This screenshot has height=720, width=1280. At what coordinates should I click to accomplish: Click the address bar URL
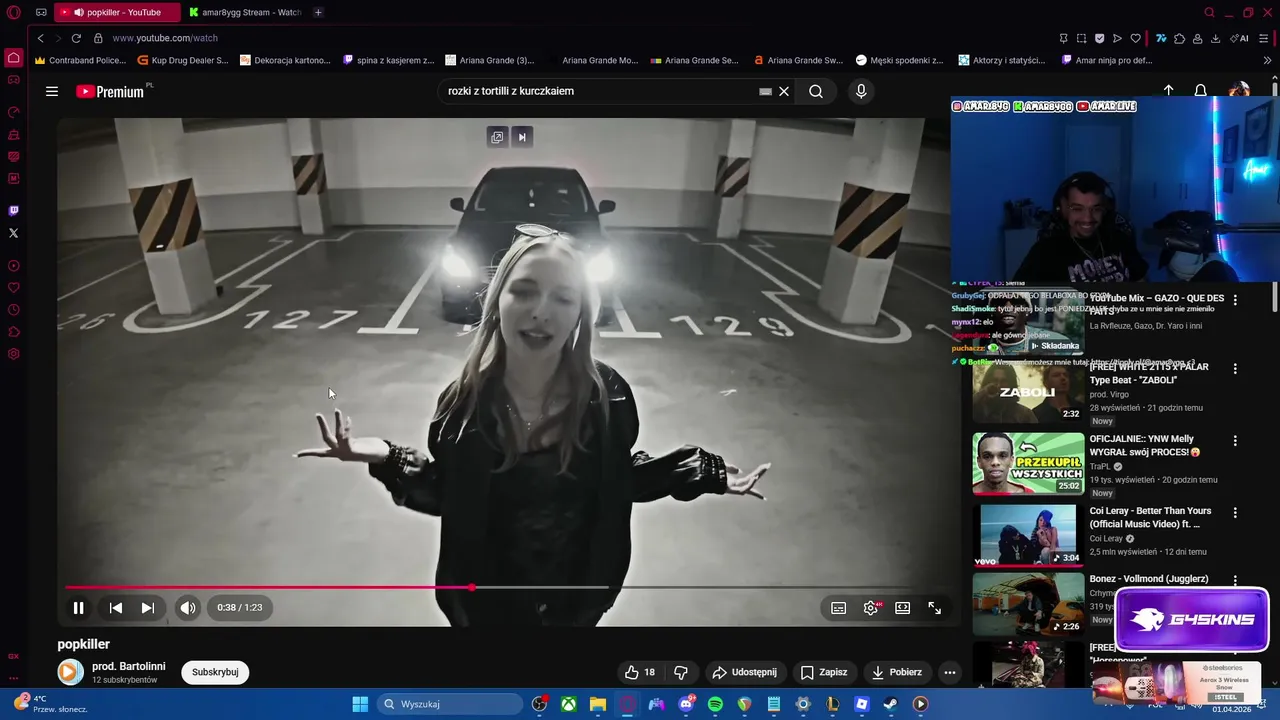(165, 38)
